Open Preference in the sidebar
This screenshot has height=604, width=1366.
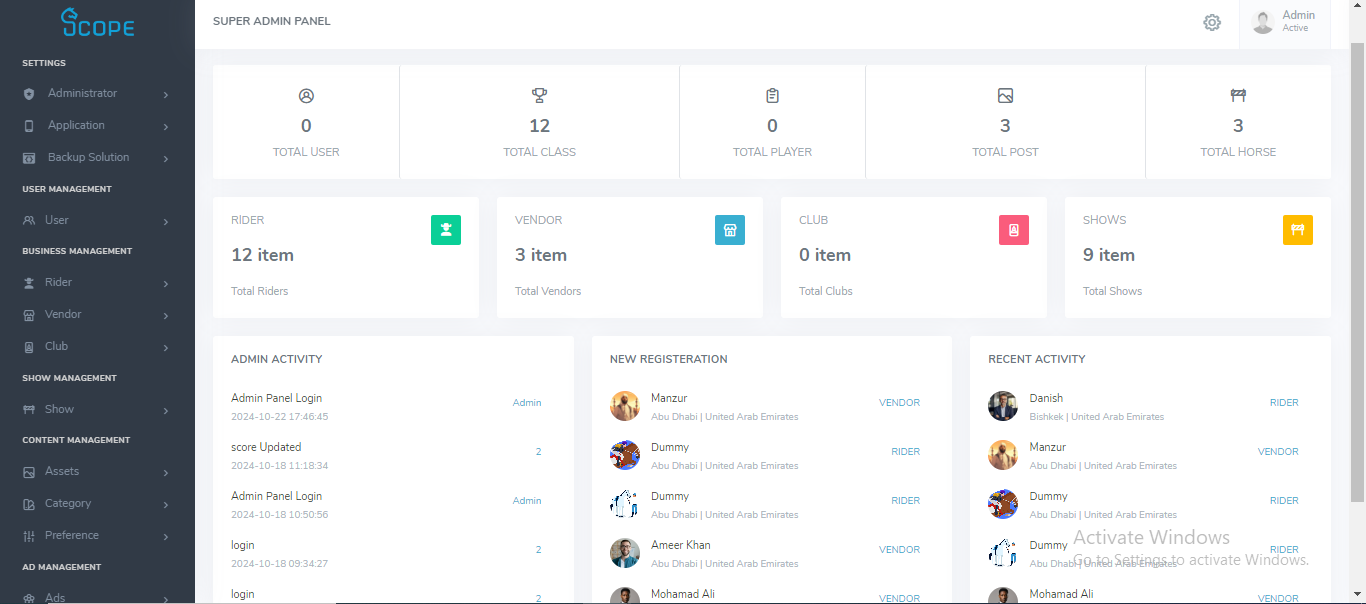click(71, 536)
